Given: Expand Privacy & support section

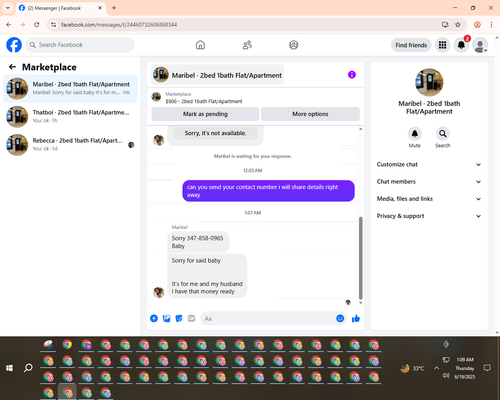Looking at the screenshot, I should pyautogui.click(x=429, y=216).
